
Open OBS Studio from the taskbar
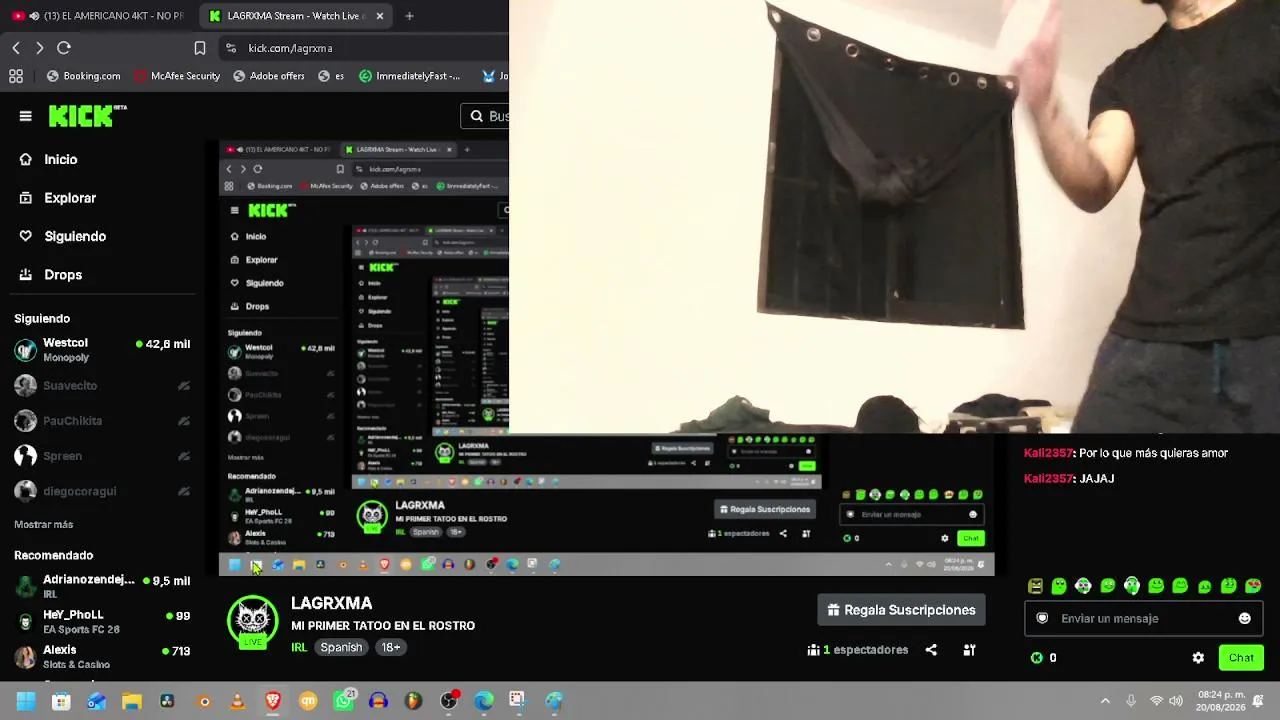pyautogui.click(x=449, y=702)
